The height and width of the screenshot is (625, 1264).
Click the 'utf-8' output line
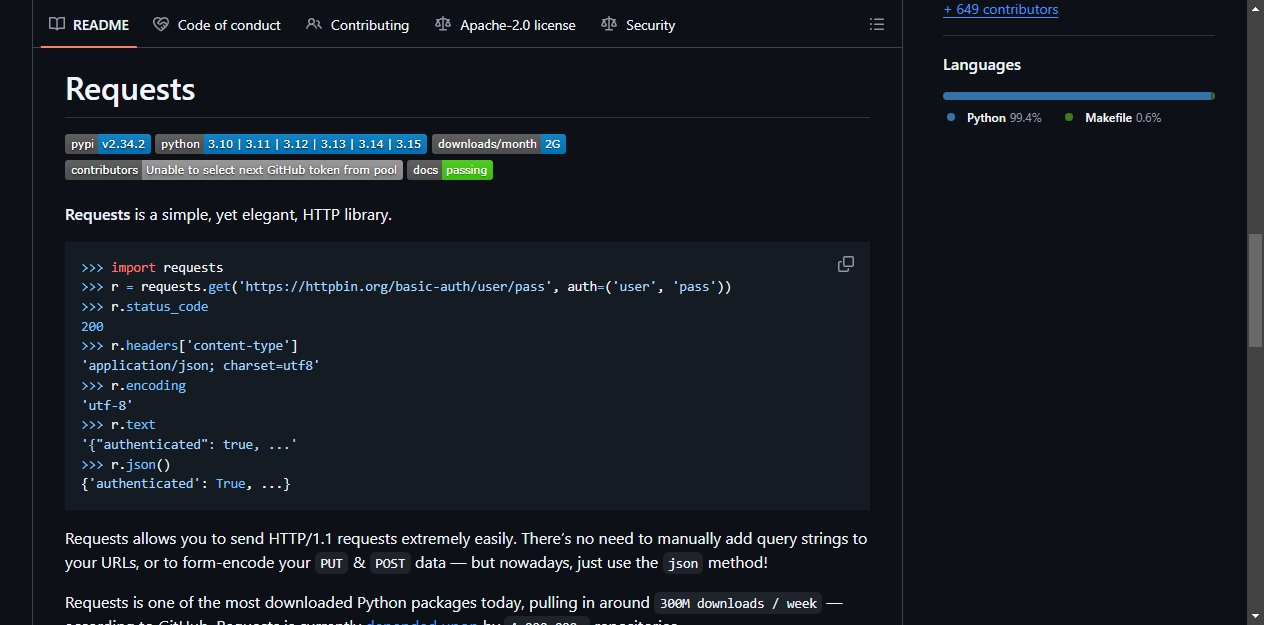(107, 405)
